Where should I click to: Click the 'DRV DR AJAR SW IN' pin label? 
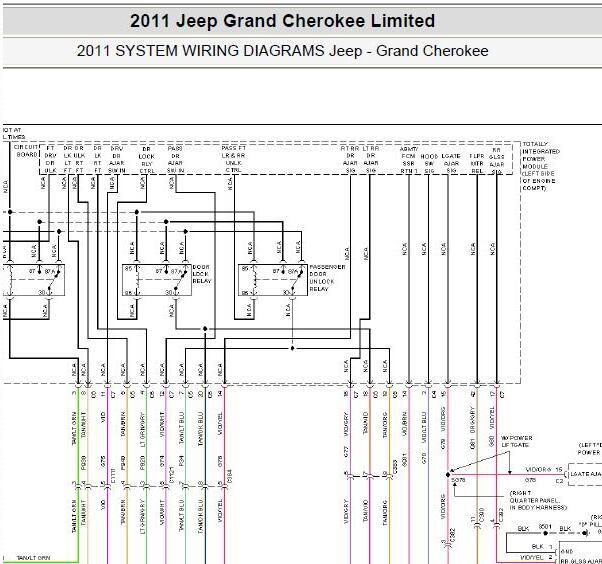point(116,159)
